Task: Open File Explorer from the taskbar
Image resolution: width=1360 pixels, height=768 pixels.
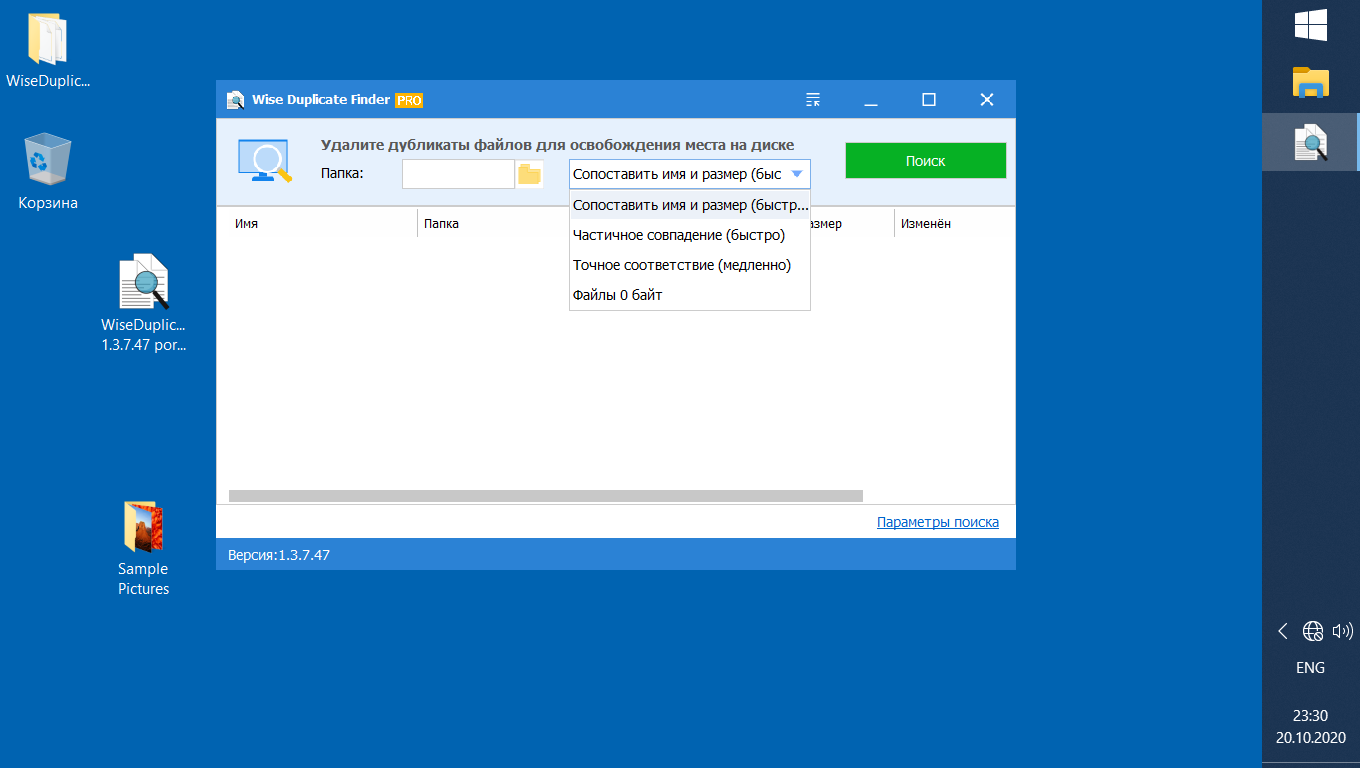Action: [x=1310, y=83]
